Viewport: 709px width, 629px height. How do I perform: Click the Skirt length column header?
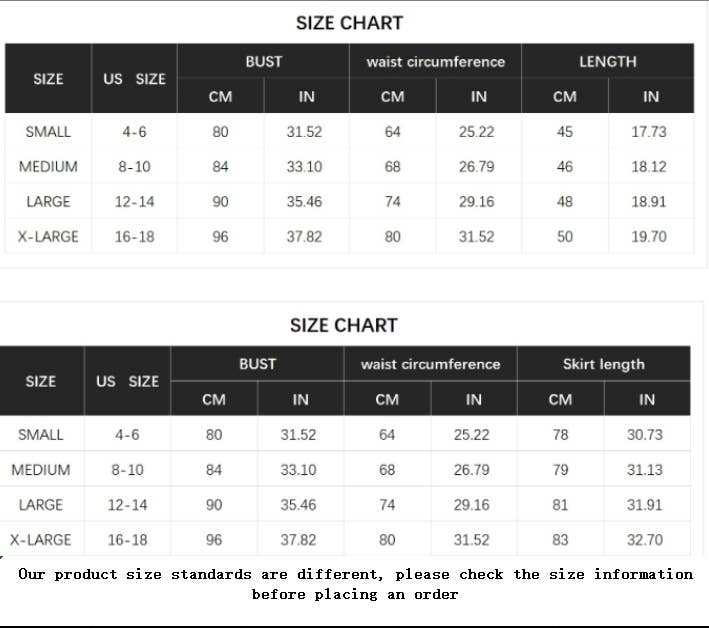[603, 365]
